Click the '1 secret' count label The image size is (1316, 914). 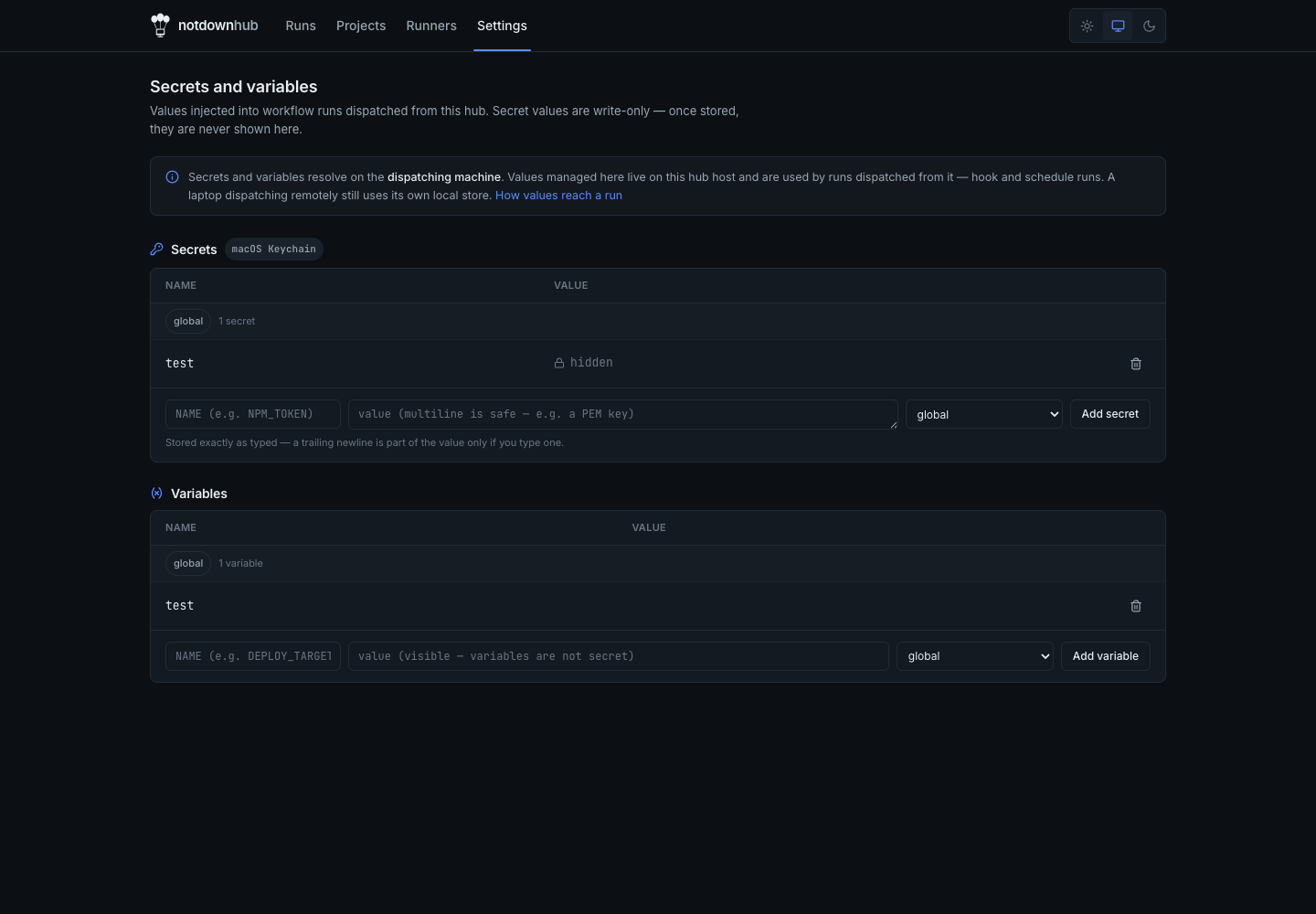237,321
